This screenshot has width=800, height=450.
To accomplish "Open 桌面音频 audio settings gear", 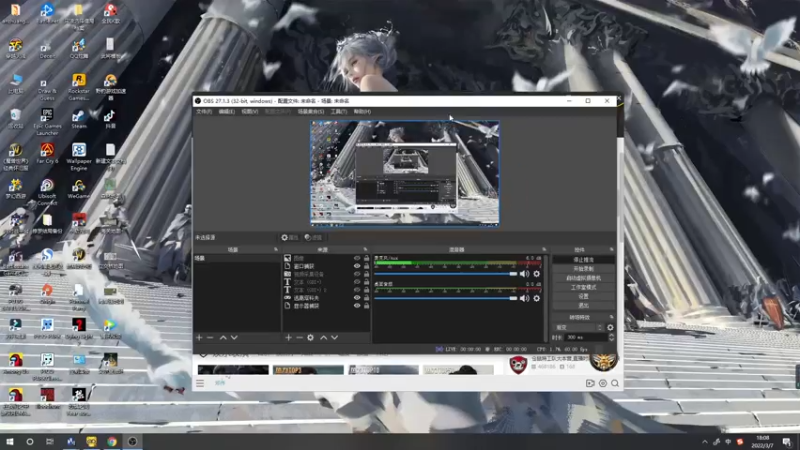I will point(536,298).
